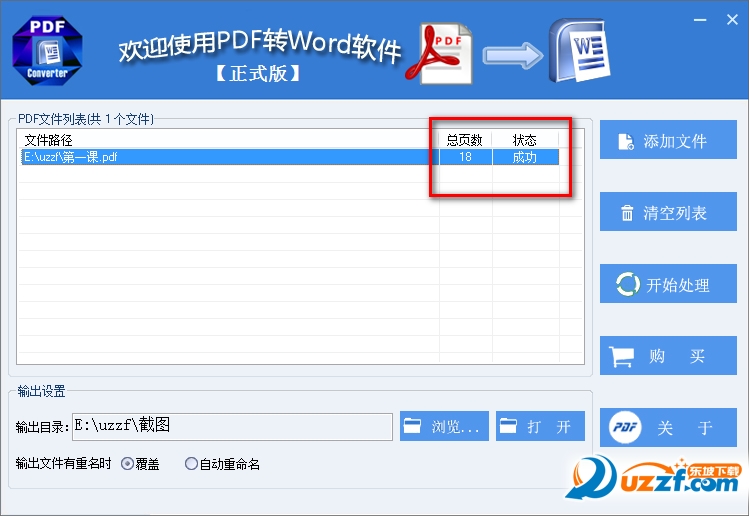Click the folder icon on Open button
Image resolution: width=749 pixels, height=516 pixels.
tap(508, 425)
